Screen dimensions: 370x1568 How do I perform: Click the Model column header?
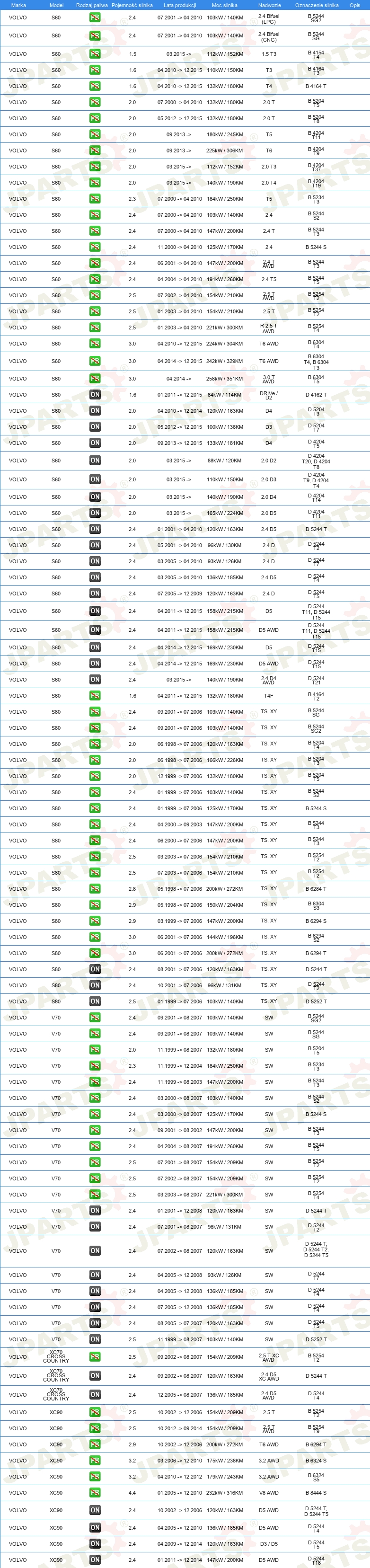56,5
